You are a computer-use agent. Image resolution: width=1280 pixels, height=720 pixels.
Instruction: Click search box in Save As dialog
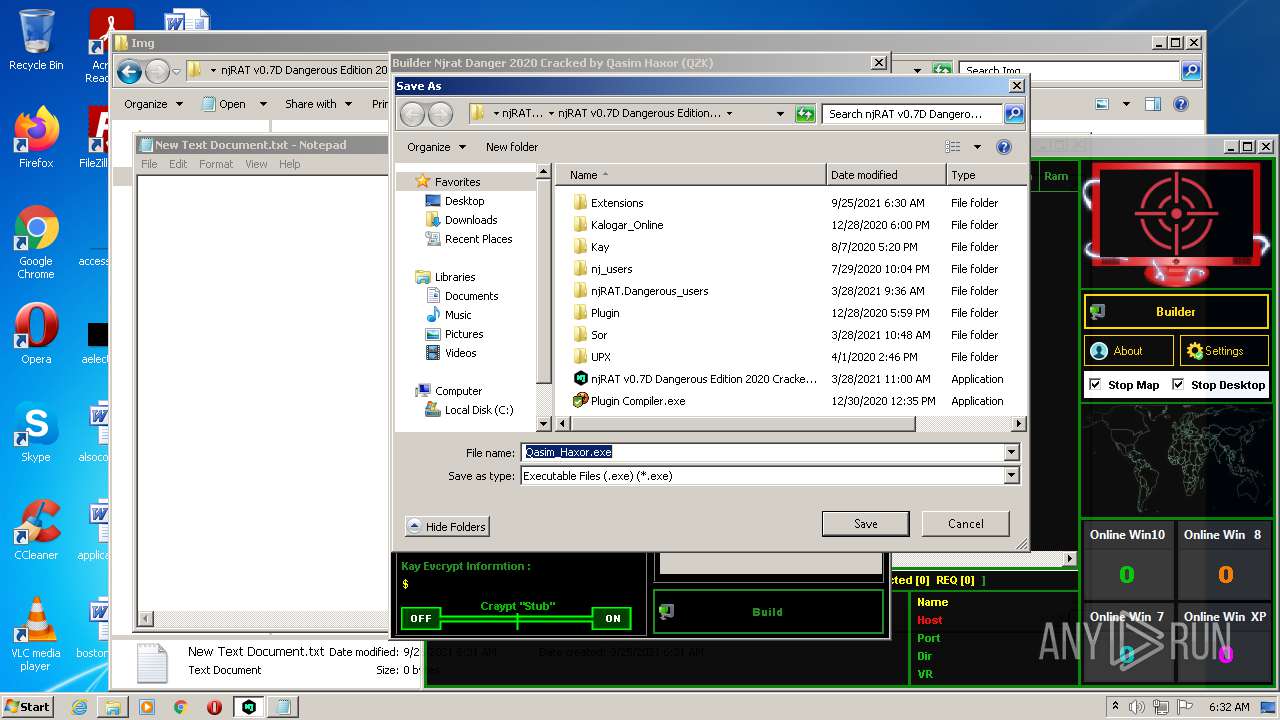tap(913, 114)
